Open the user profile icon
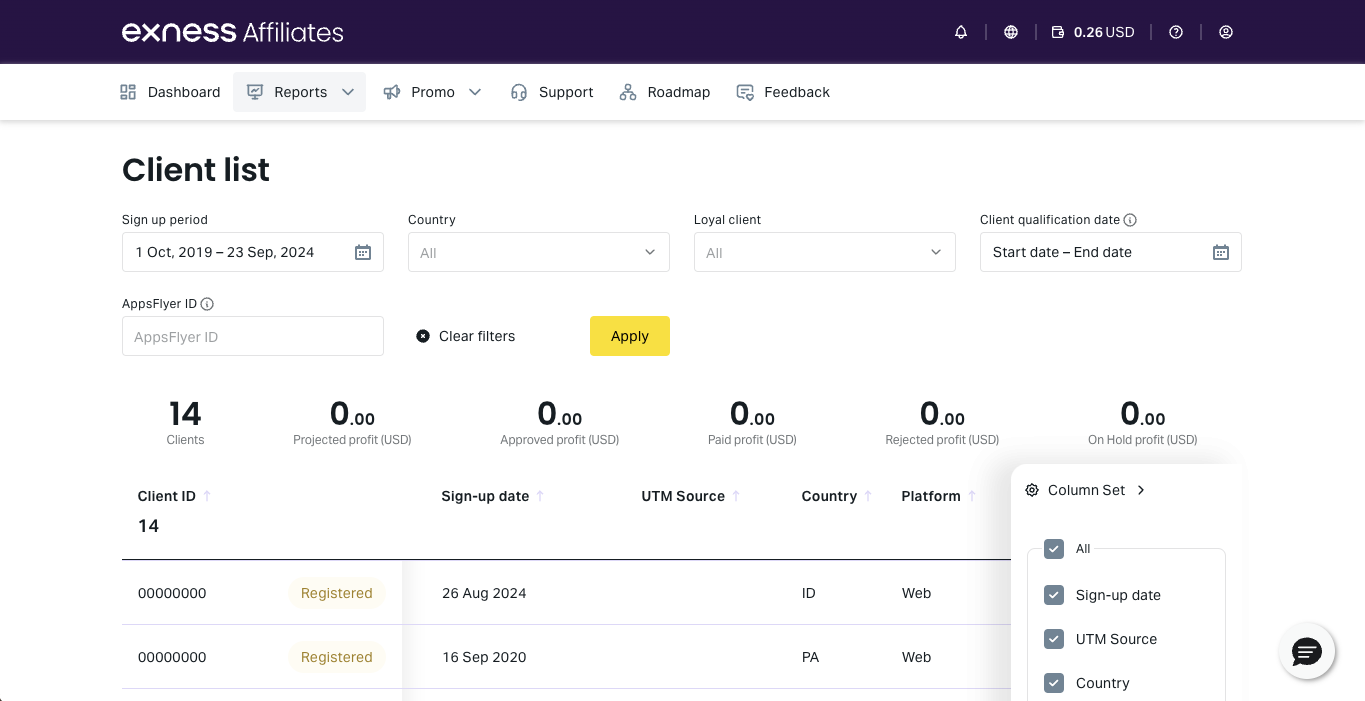 1226,32
